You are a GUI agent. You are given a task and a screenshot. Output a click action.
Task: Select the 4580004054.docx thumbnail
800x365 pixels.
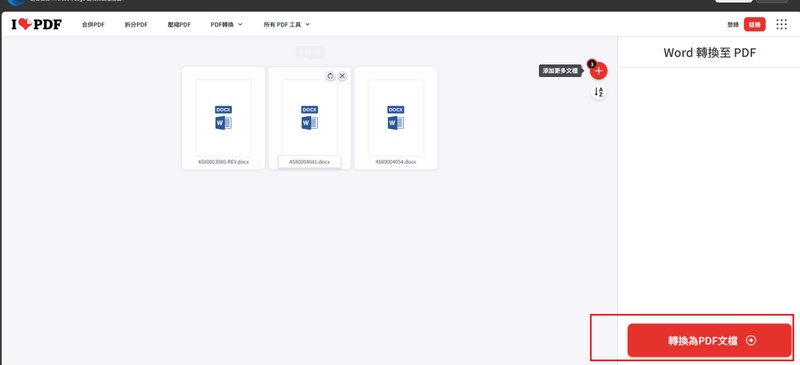click(x=396, y=118)
